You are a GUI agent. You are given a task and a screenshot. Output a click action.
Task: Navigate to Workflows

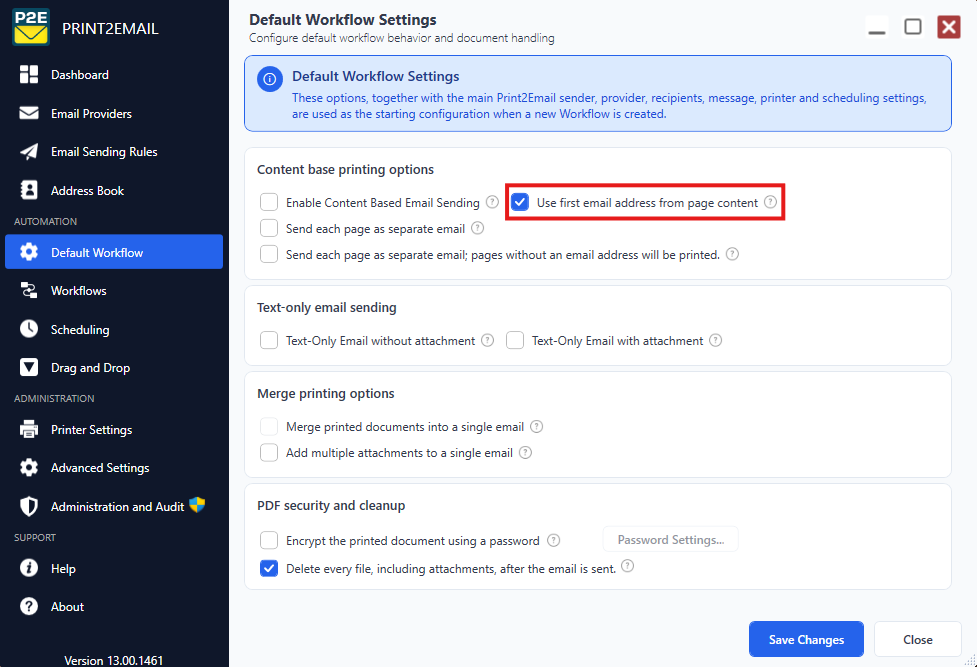tap(114, 290)
